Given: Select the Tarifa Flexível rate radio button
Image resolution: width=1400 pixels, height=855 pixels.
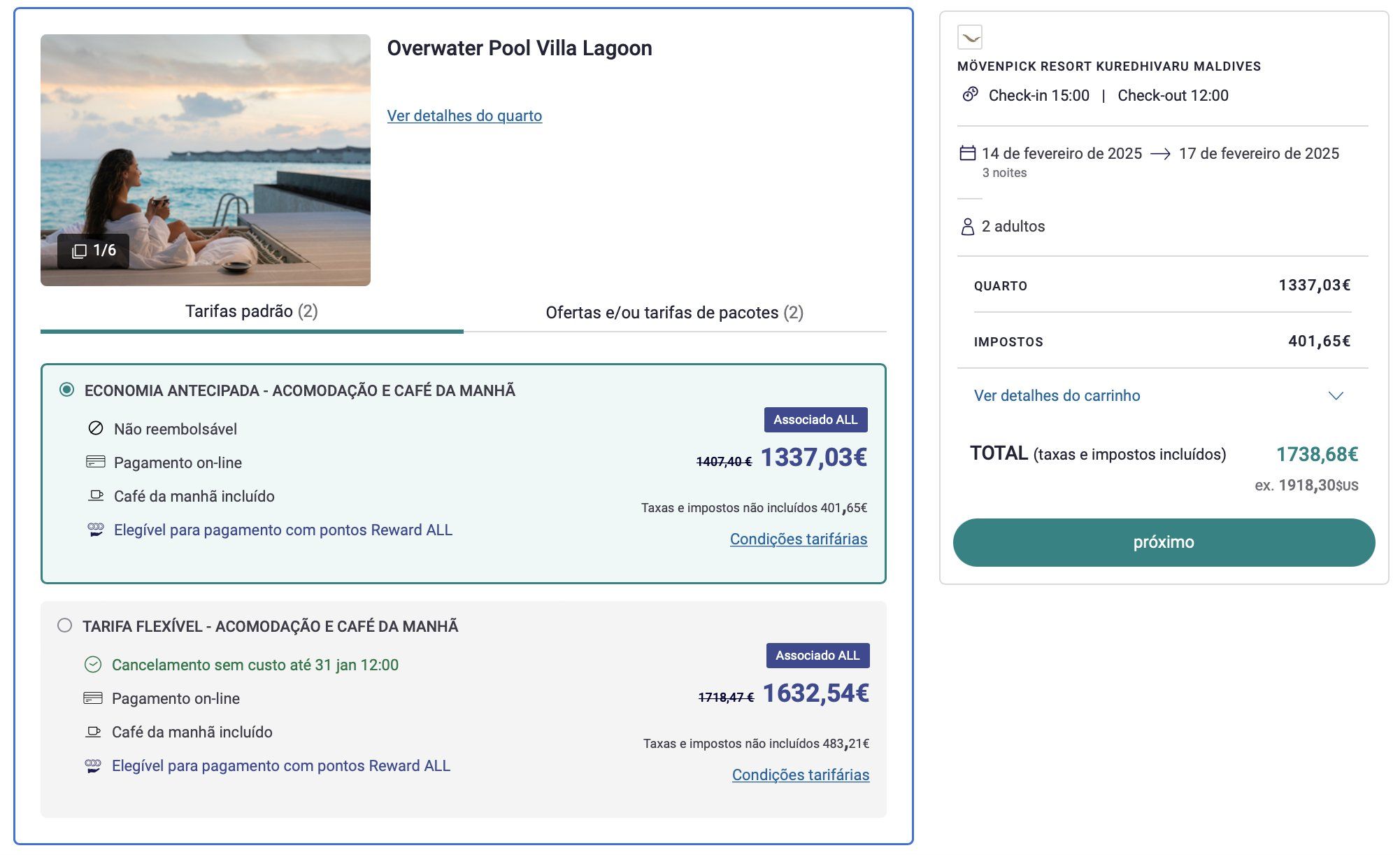Looking at the screenshot, I should [x=64, y=626].
